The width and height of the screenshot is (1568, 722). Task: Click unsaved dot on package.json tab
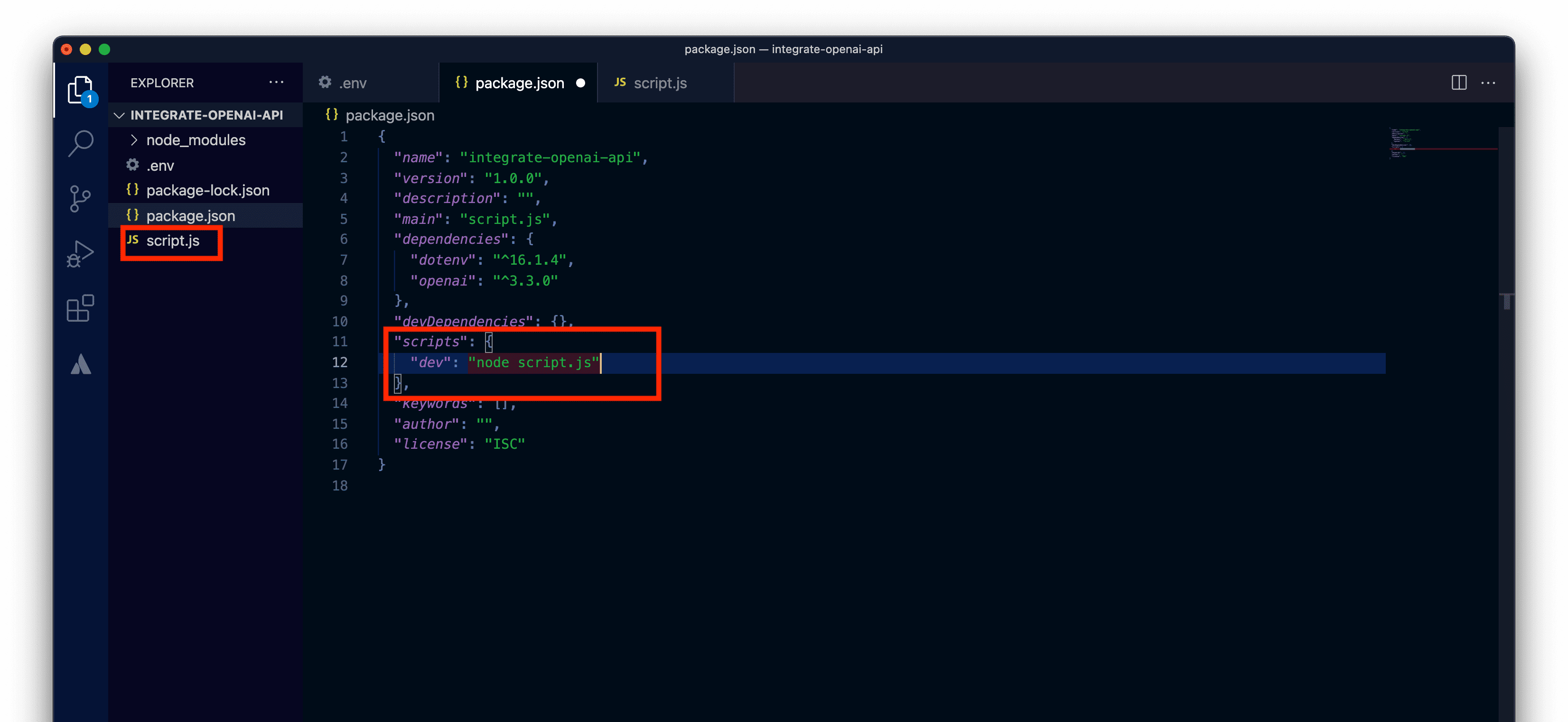point(580,83)
